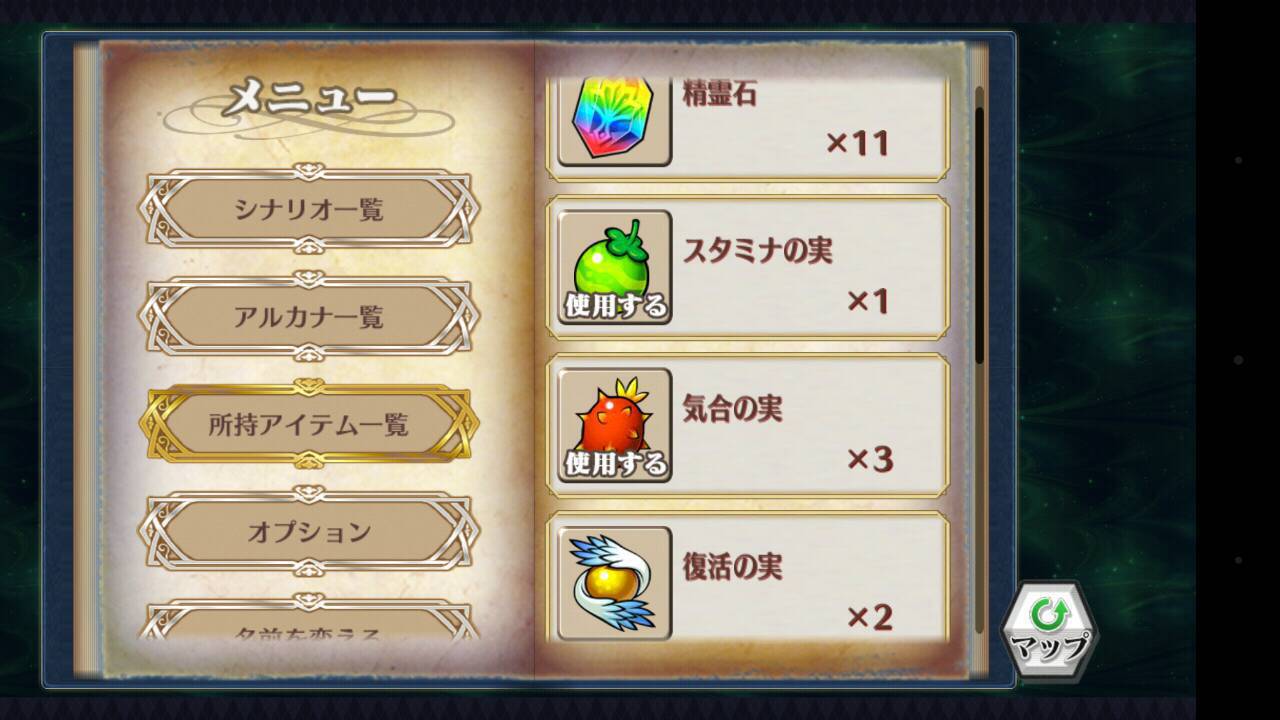Viewport: 1280px width, 720px height.
Task: Select the 復活の実 item name
Action: pyautogui.click(x=732, y=567)
